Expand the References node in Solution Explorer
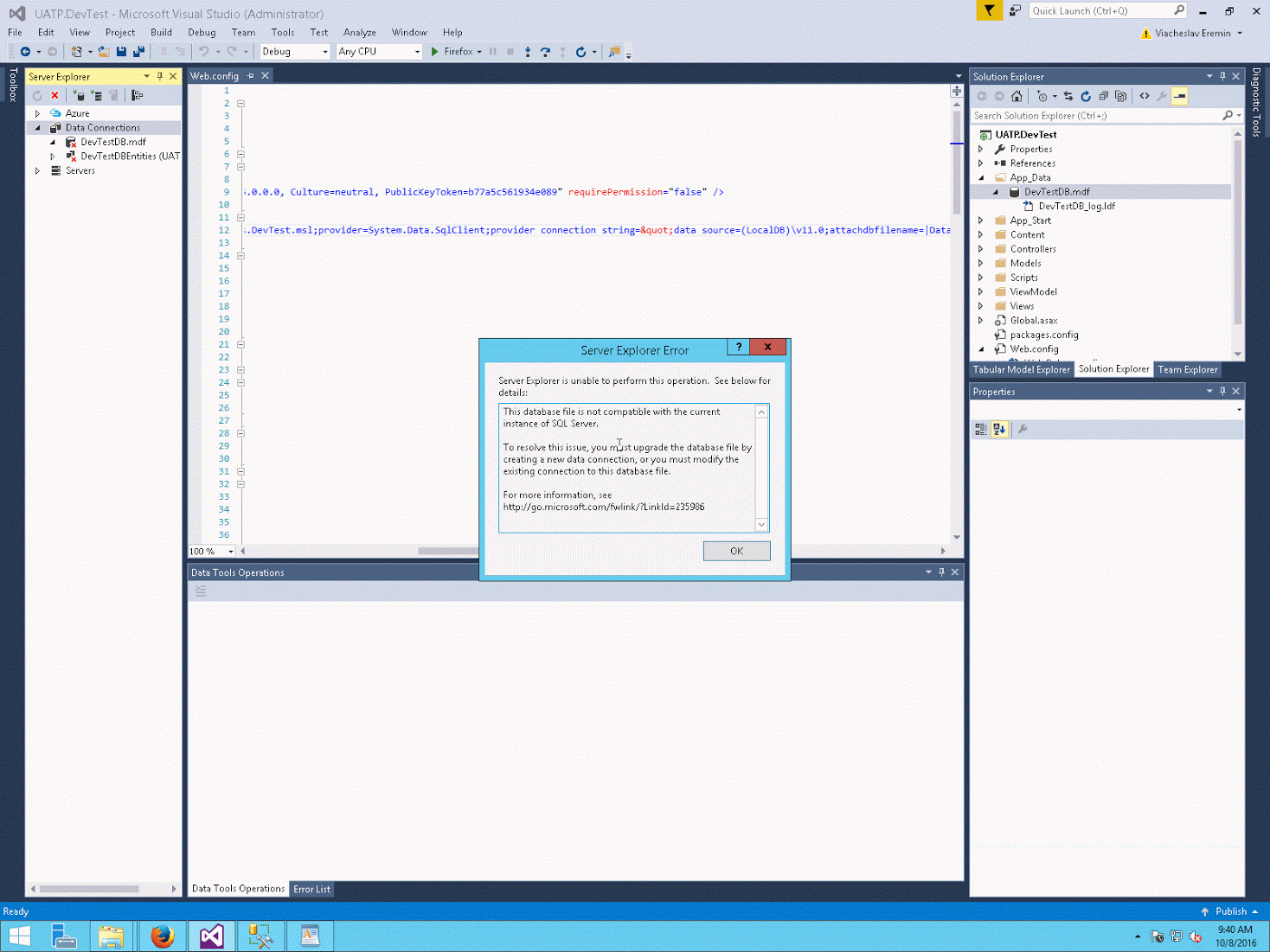1270x952 pixels. click(981, 163)
